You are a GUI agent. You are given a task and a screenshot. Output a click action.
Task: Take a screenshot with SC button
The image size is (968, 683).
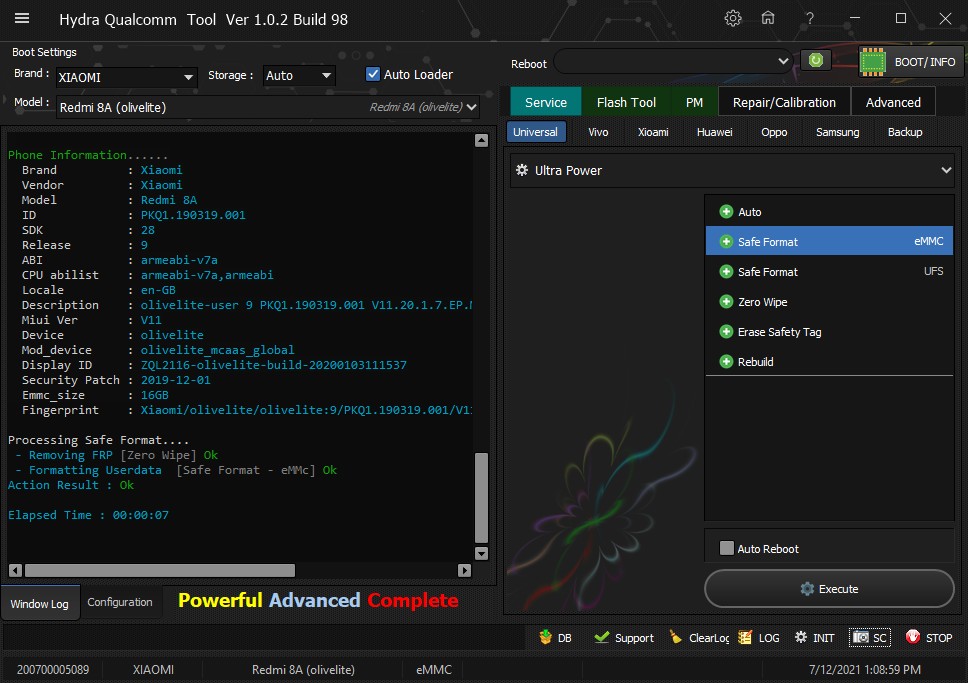coord(869,637)
